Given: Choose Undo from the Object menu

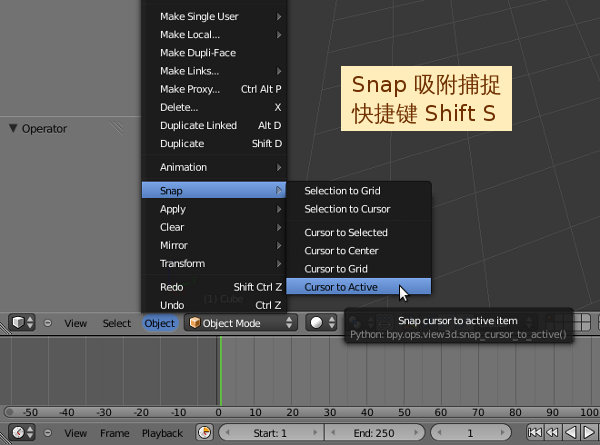Looking at the screenshot, I should 214,305.
